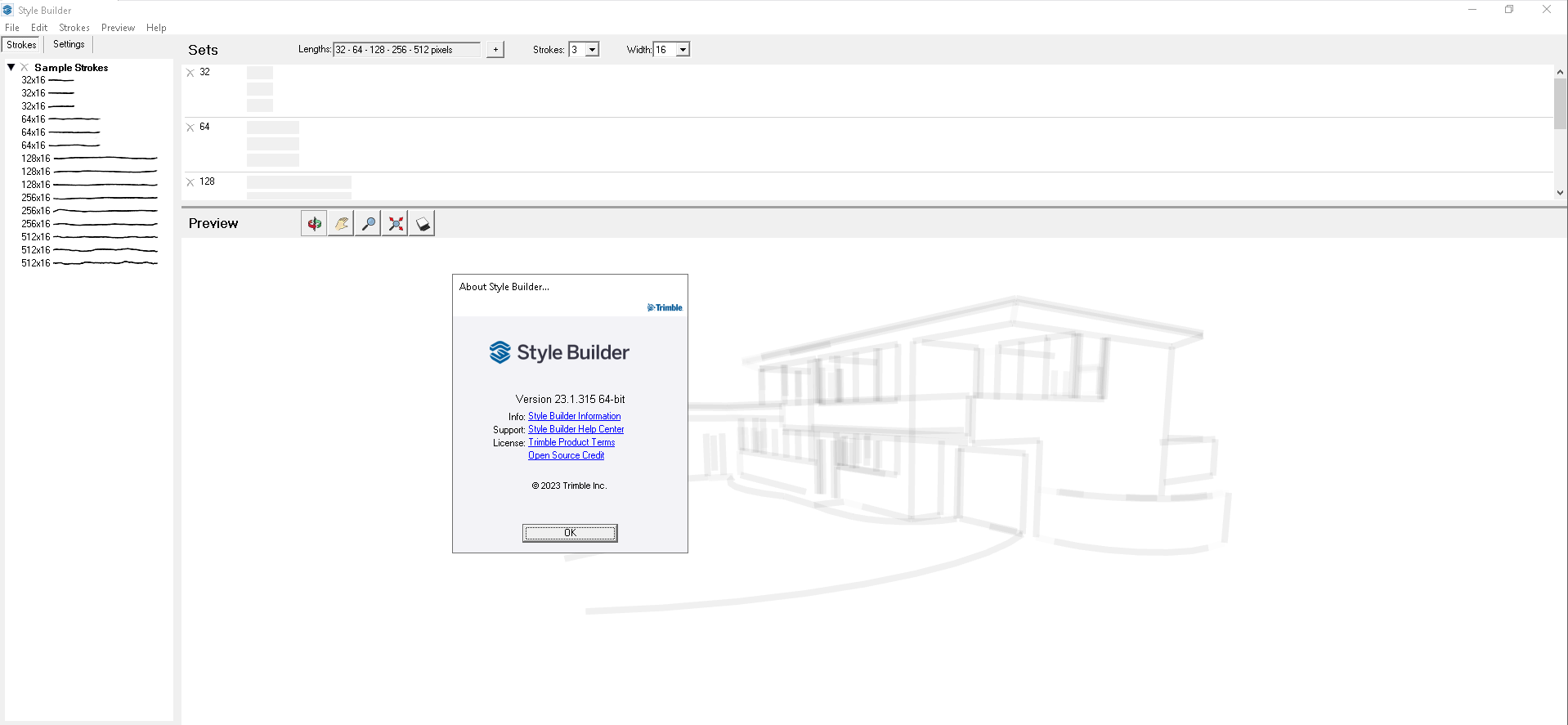The image size is (1568, 725).
Task: Open the Trimble Product Terms link
Action: point(571,442)
